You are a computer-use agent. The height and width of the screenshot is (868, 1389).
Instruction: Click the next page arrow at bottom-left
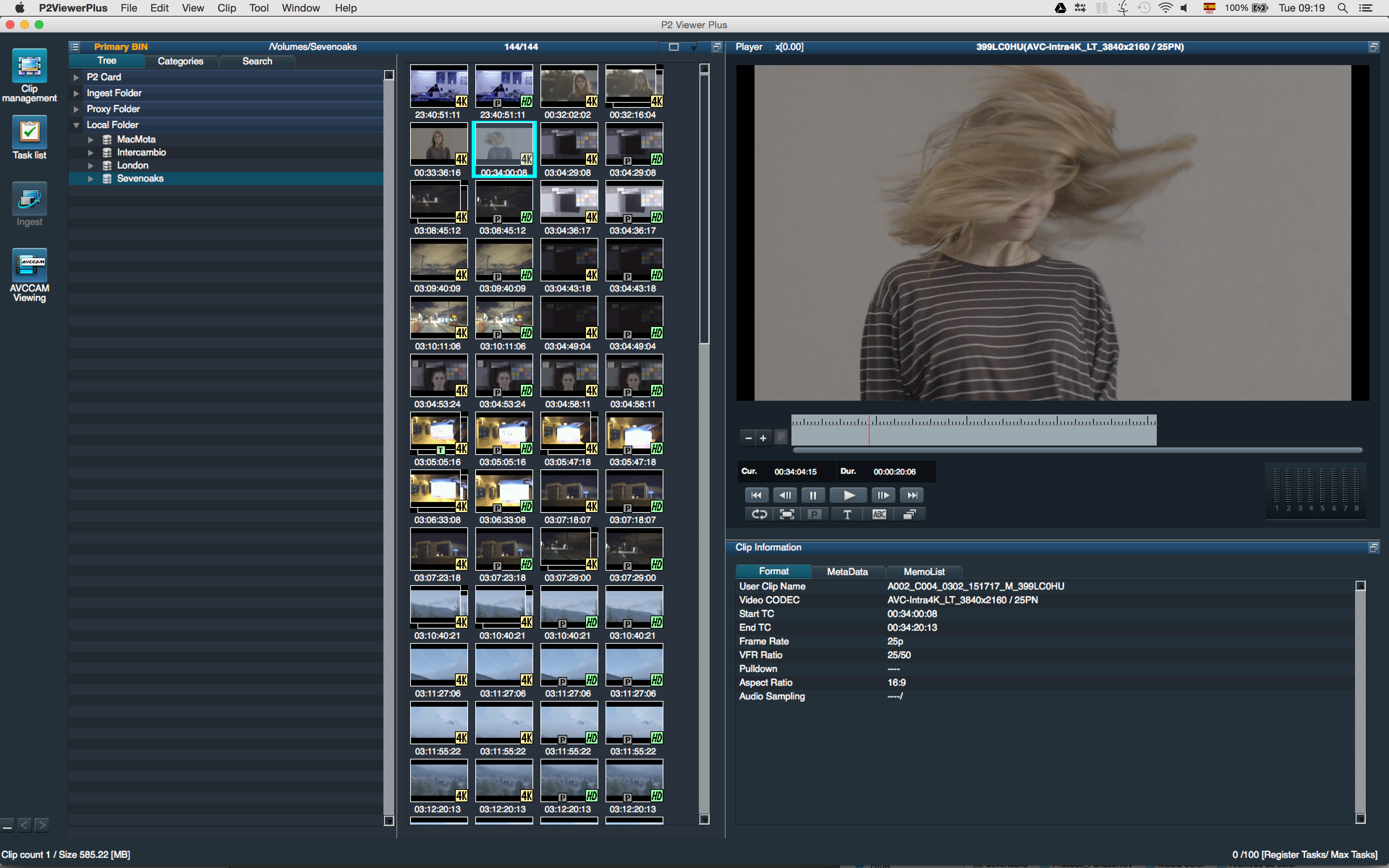(41, 825)
